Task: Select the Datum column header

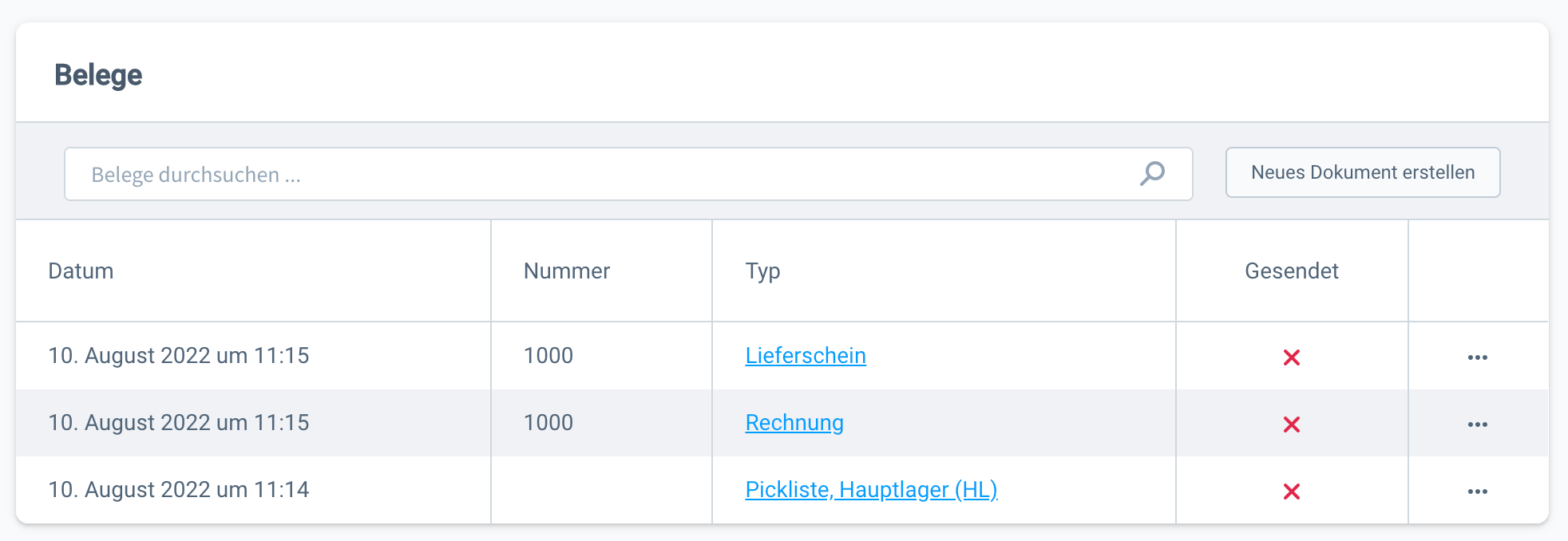Action: click(x=81, y=270)
